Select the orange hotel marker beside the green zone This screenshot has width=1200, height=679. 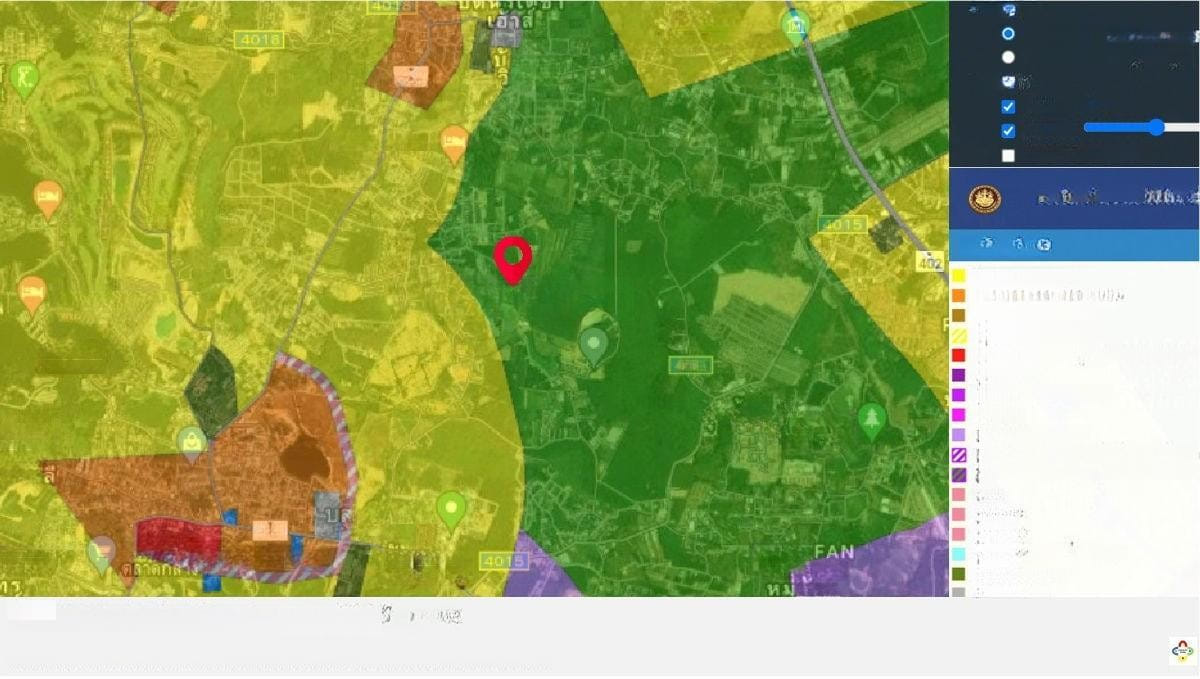point(454,143)
